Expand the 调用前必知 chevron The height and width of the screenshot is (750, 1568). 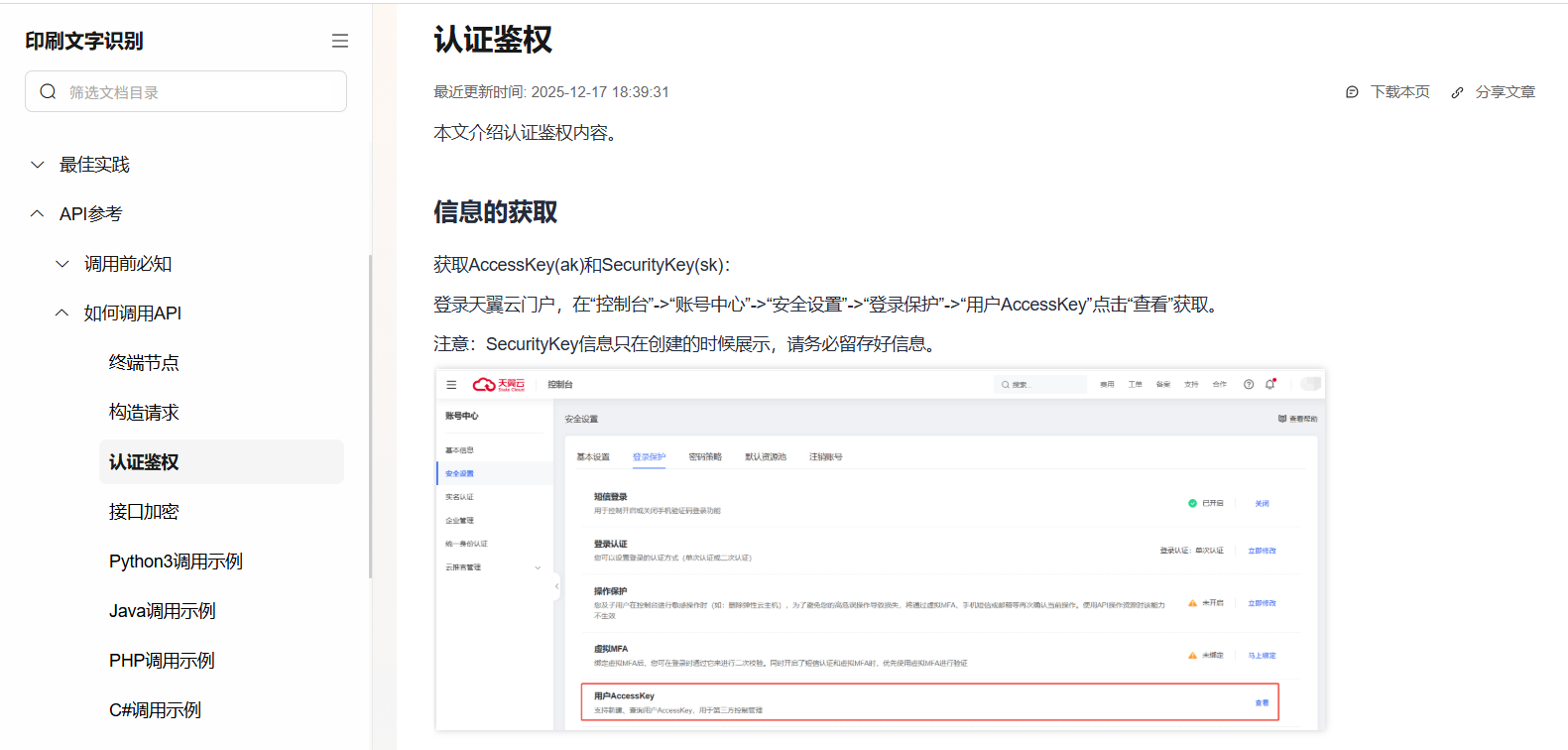click(62, 264)
